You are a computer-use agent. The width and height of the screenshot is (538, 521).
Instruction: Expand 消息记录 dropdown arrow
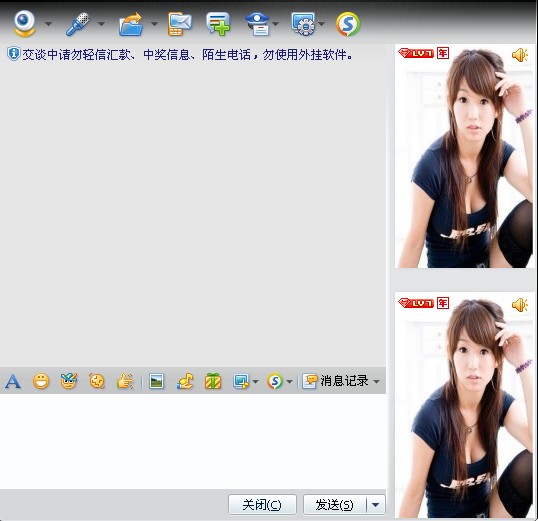[376, 381]
